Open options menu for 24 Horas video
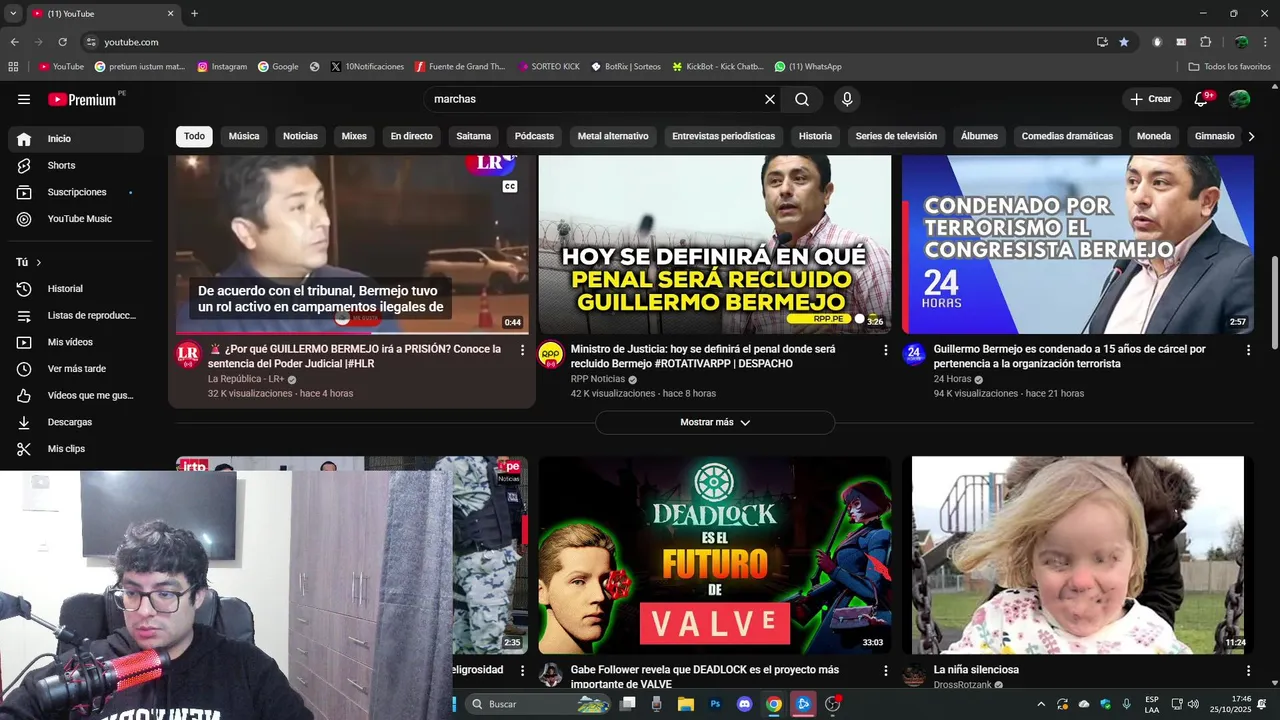Viewport: 1280px width, 720px height. point(1248,350)
